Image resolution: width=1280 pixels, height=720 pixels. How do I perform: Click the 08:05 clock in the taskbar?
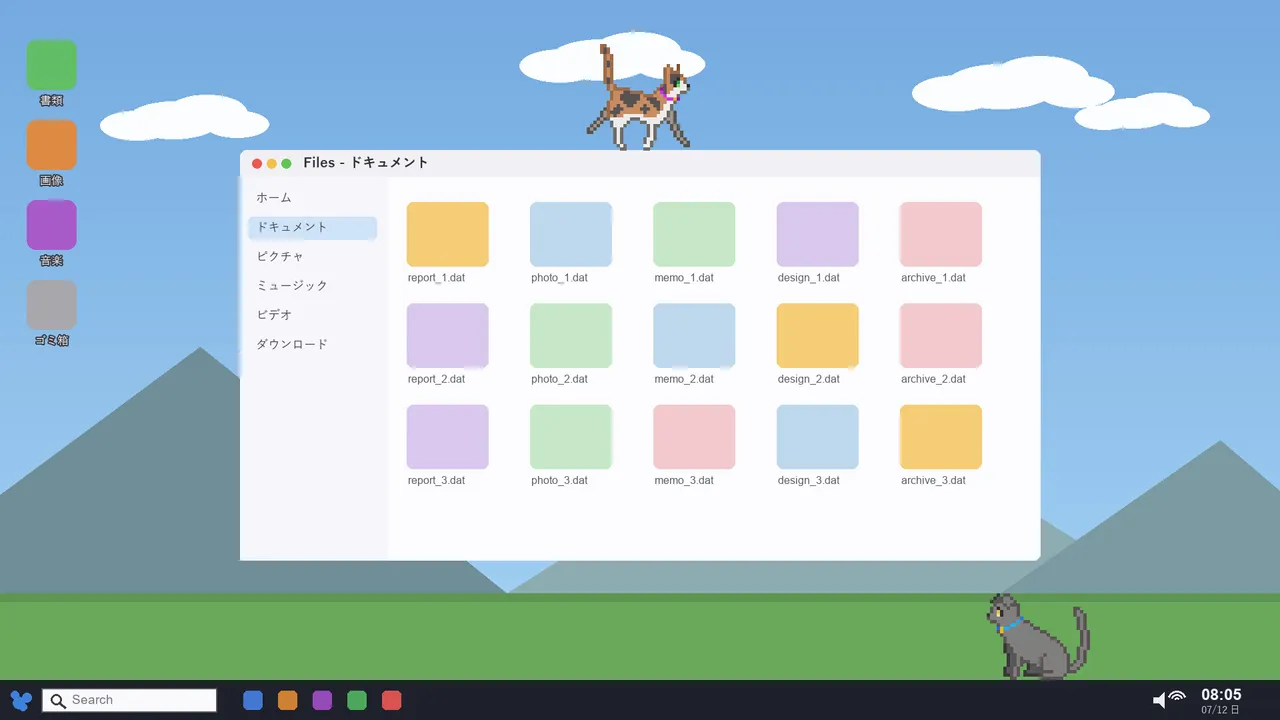click(x=1221, y=695)
